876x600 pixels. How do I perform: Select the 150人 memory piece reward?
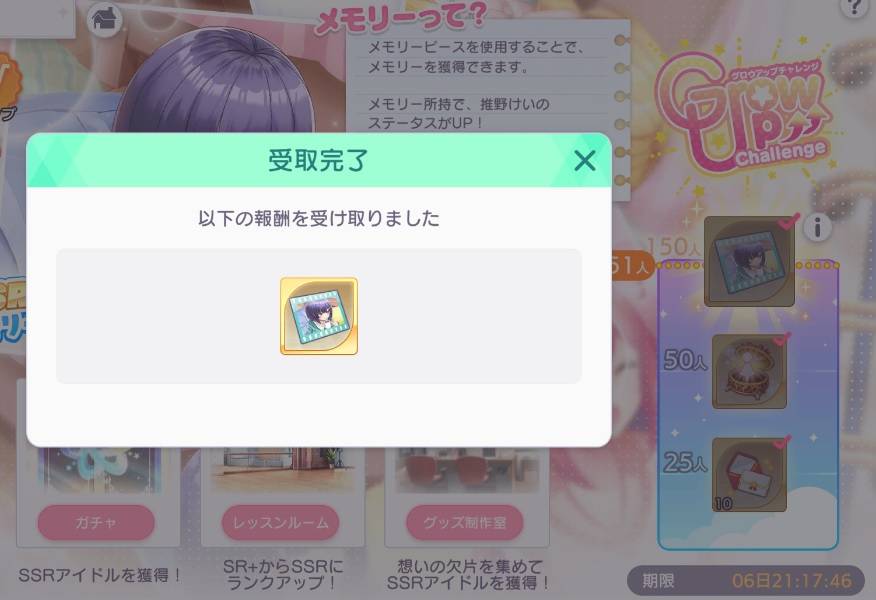tap(749, 261)
